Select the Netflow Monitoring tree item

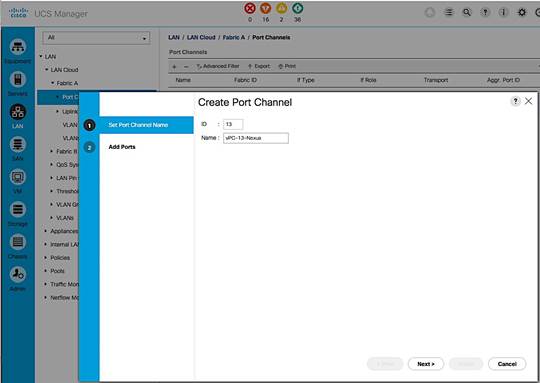64,298
